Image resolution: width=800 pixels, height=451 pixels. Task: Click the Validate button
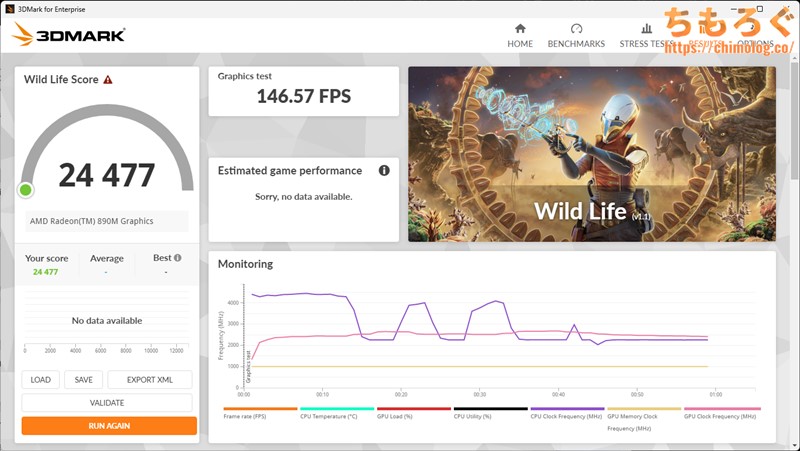107,403
